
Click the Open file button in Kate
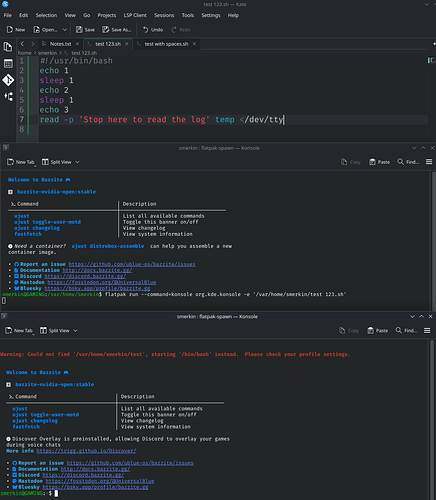46,30
